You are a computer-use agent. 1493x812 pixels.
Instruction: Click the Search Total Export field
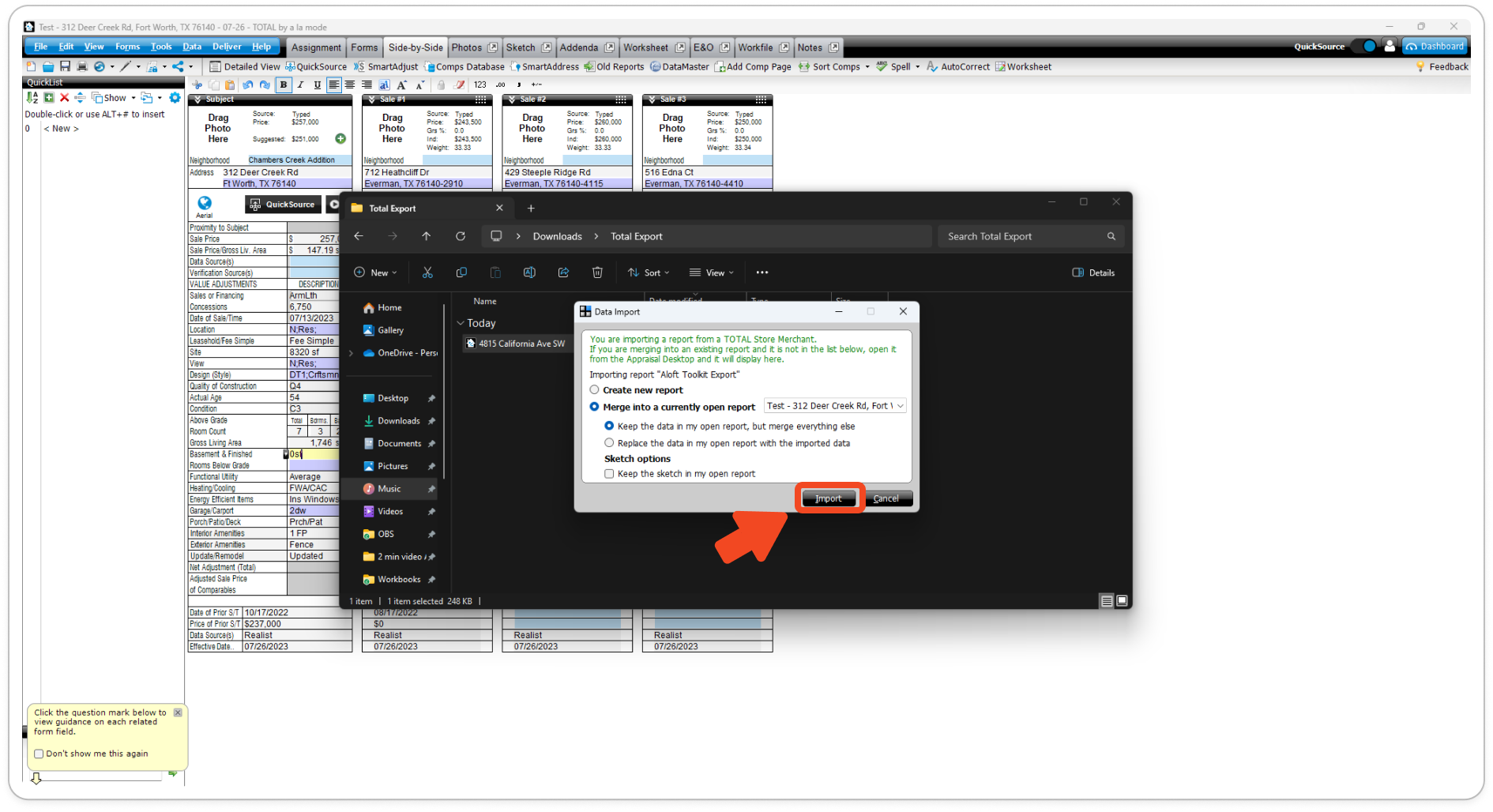(x=1030, y=236)
